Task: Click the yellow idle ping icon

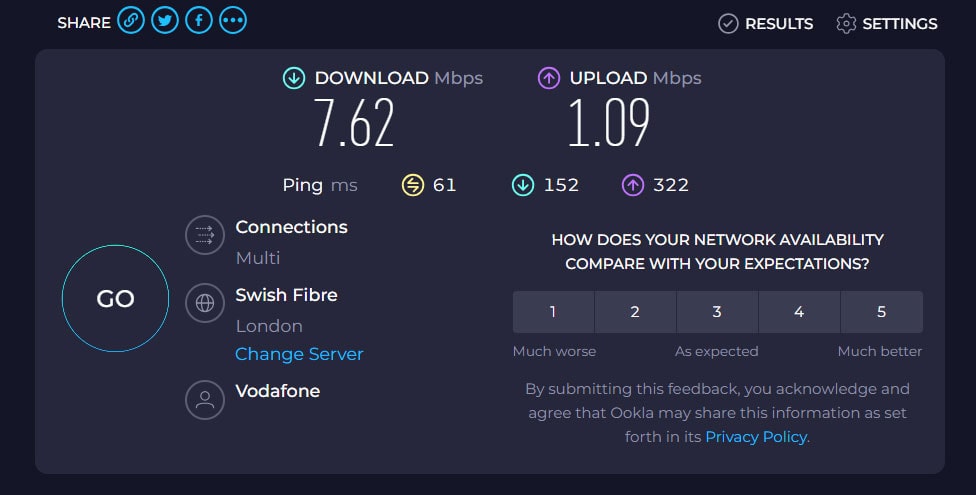Action: [x=413, y=185]
